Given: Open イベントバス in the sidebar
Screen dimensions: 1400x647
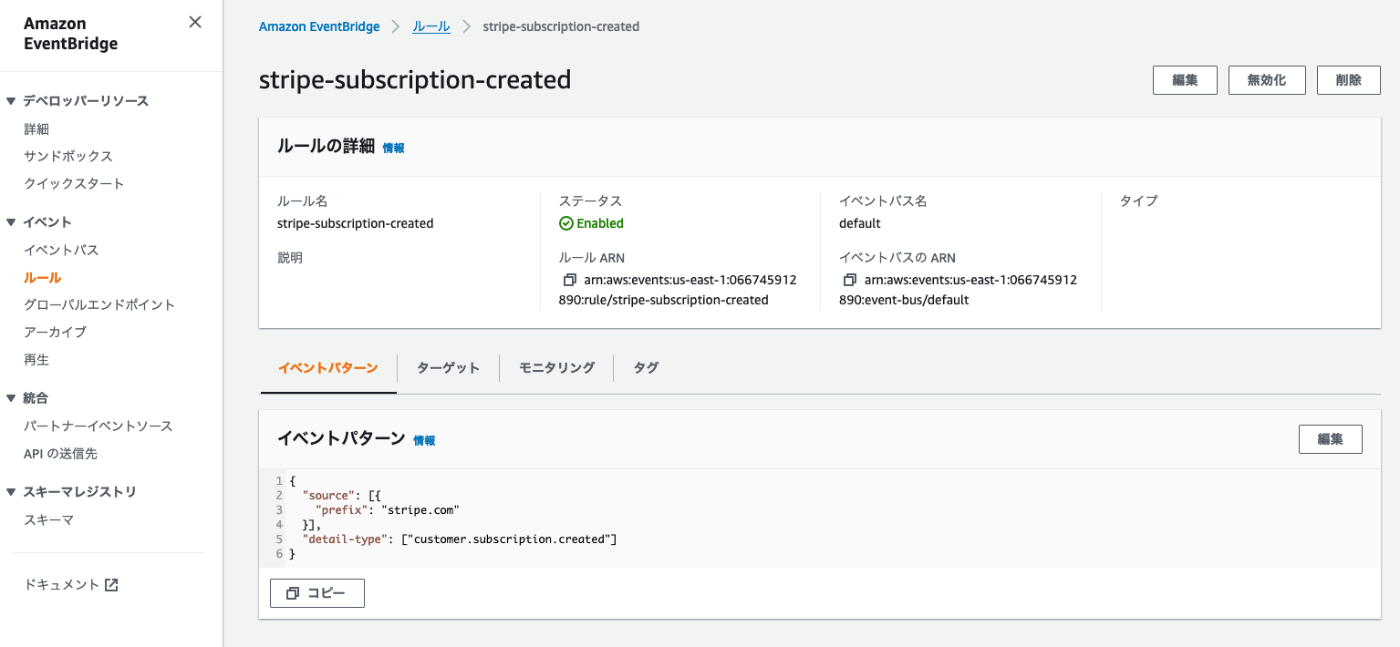Looking at the screenshot, I should pos(61,250).
